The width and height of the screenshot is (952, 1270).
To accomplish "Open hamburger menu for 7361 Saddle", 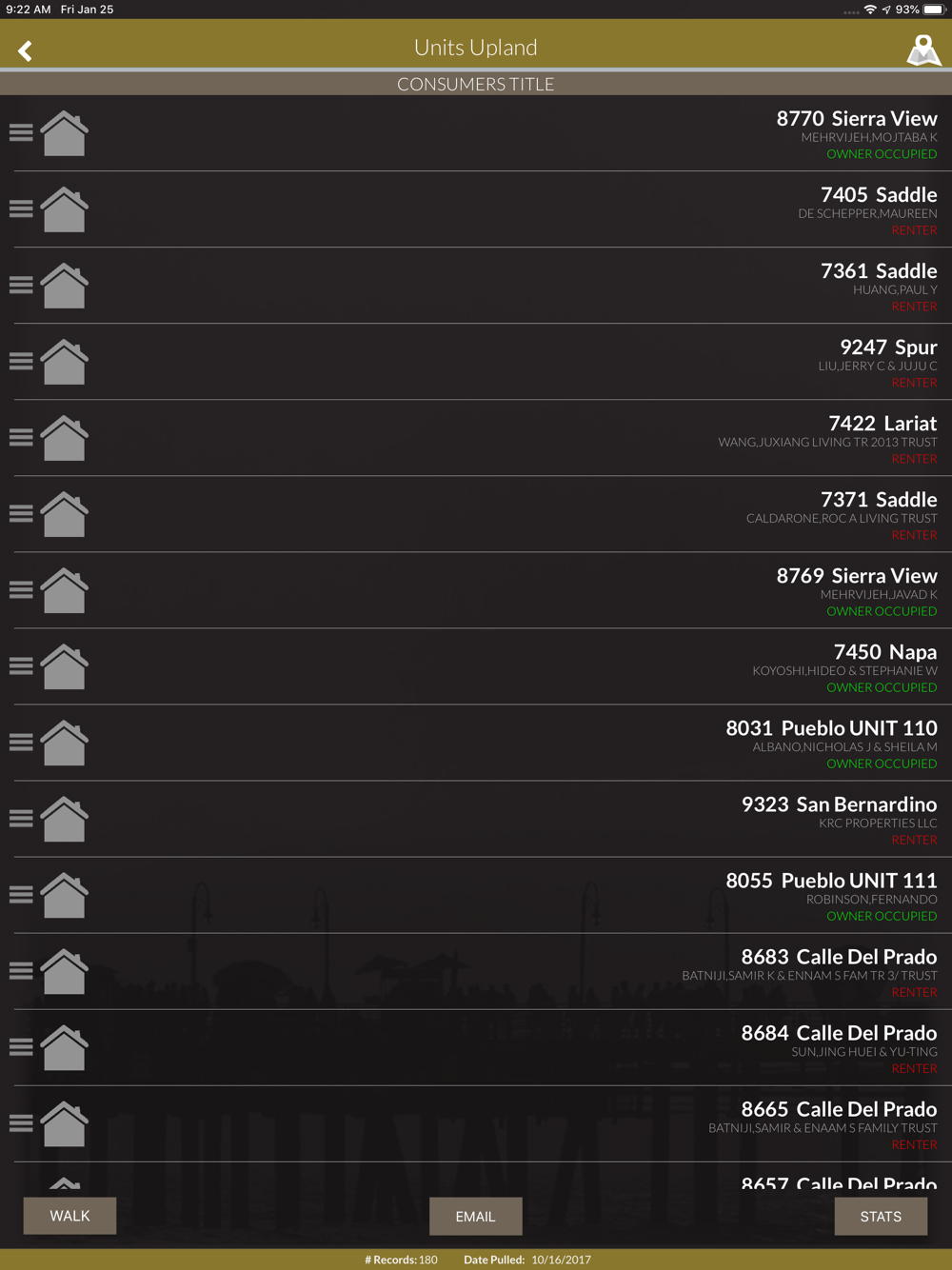I will click(x=21, y=285).
